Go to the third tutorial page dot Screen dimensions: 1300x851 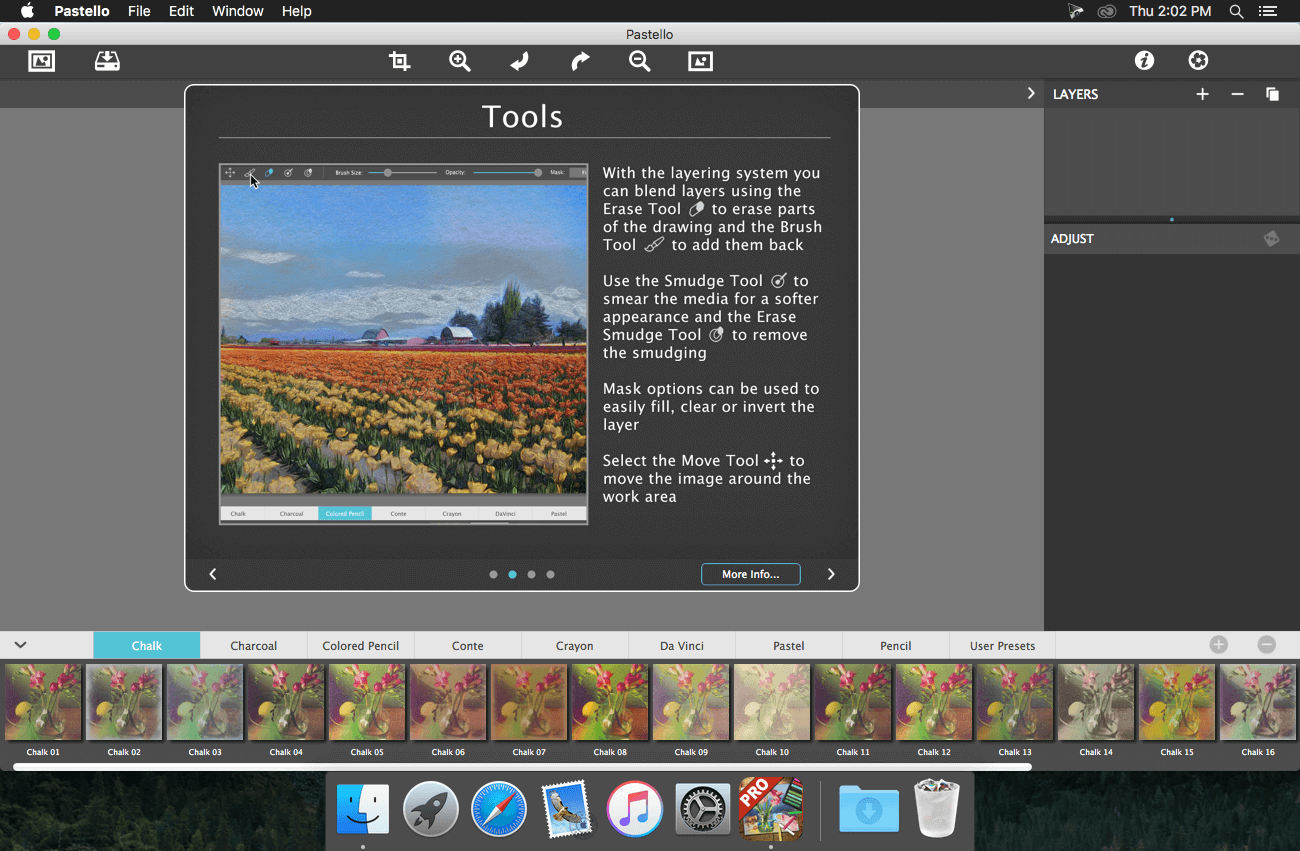(x=531, y=574)
